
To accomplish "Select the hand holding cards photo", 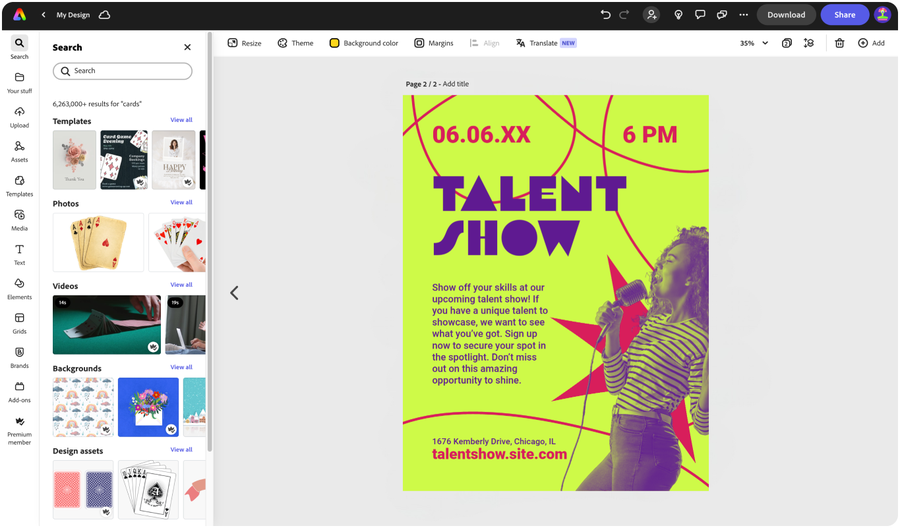I will point(177,242).
